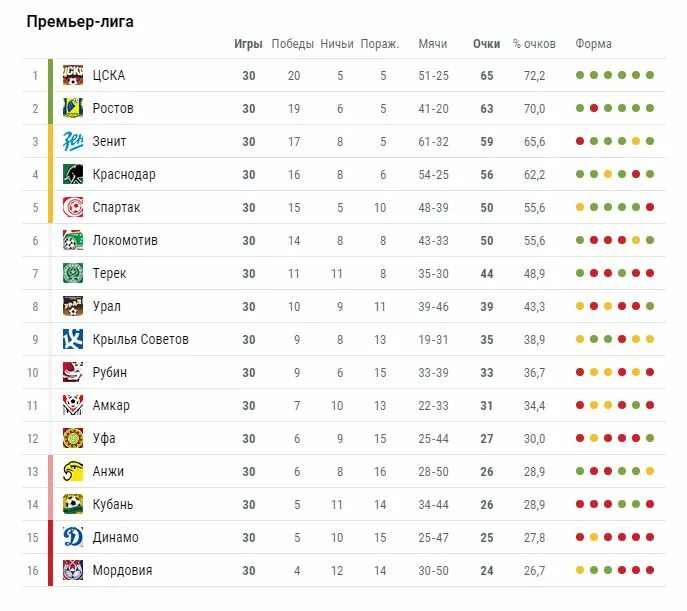Sort table by Очки column header
Image resolution: width=687 pixels, height=611 pixels.
pos(486,44)
